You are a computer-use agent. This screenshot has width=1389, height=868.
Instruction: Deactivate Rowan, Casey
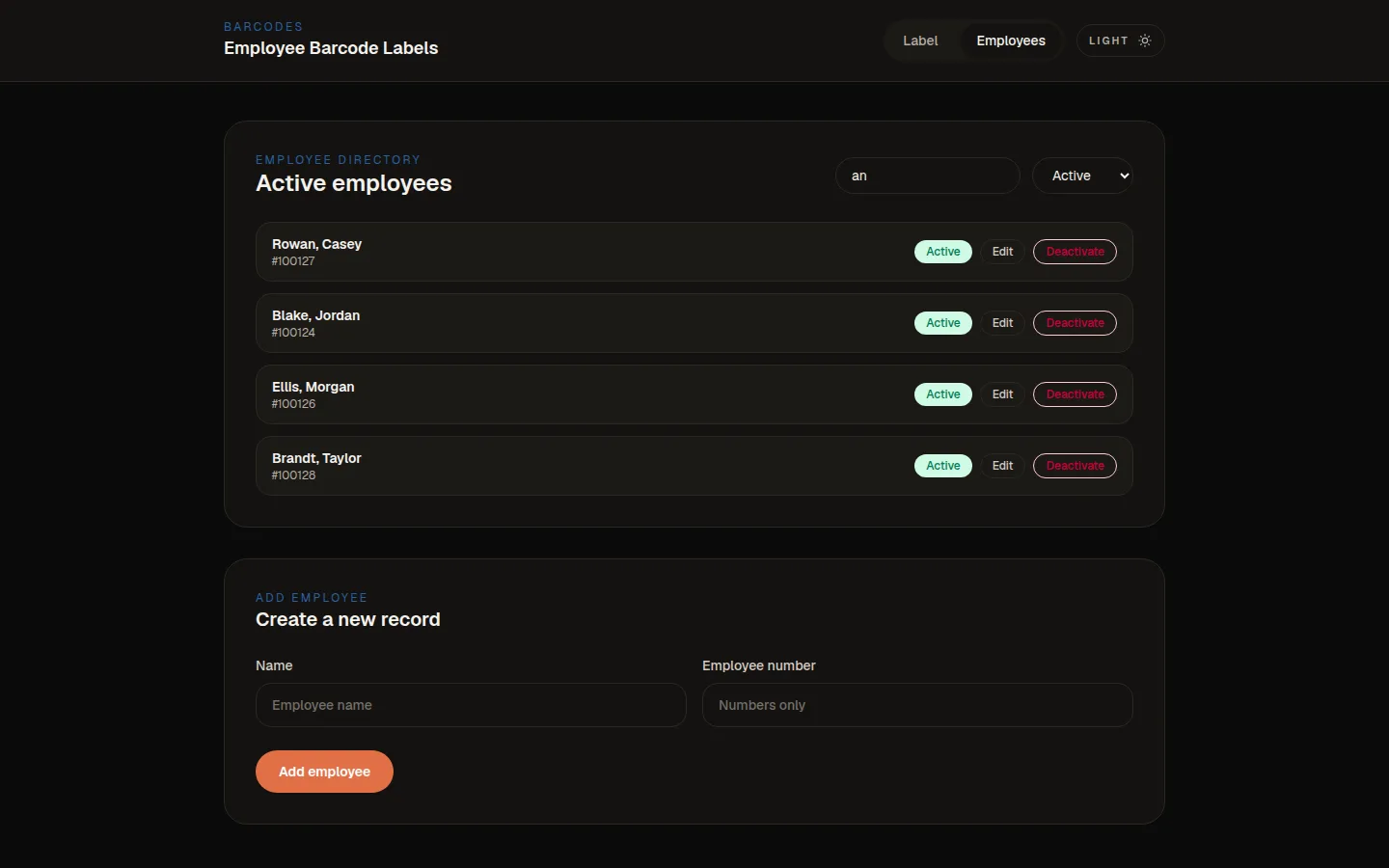click(1075, 252)
